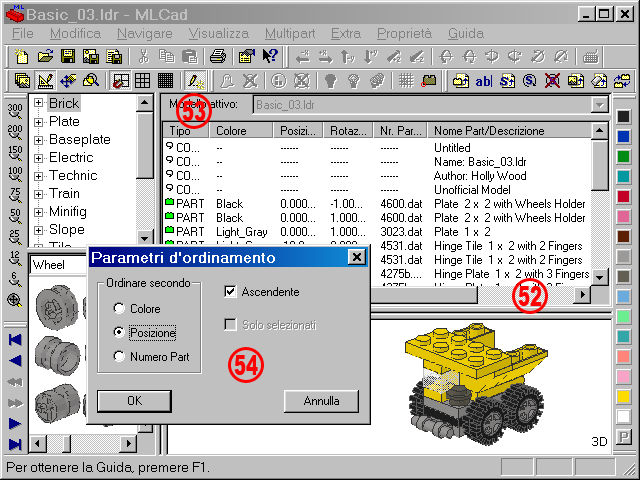Open the File menu
The height and width of the screenshot is (480, 640).
pos(23,33)
